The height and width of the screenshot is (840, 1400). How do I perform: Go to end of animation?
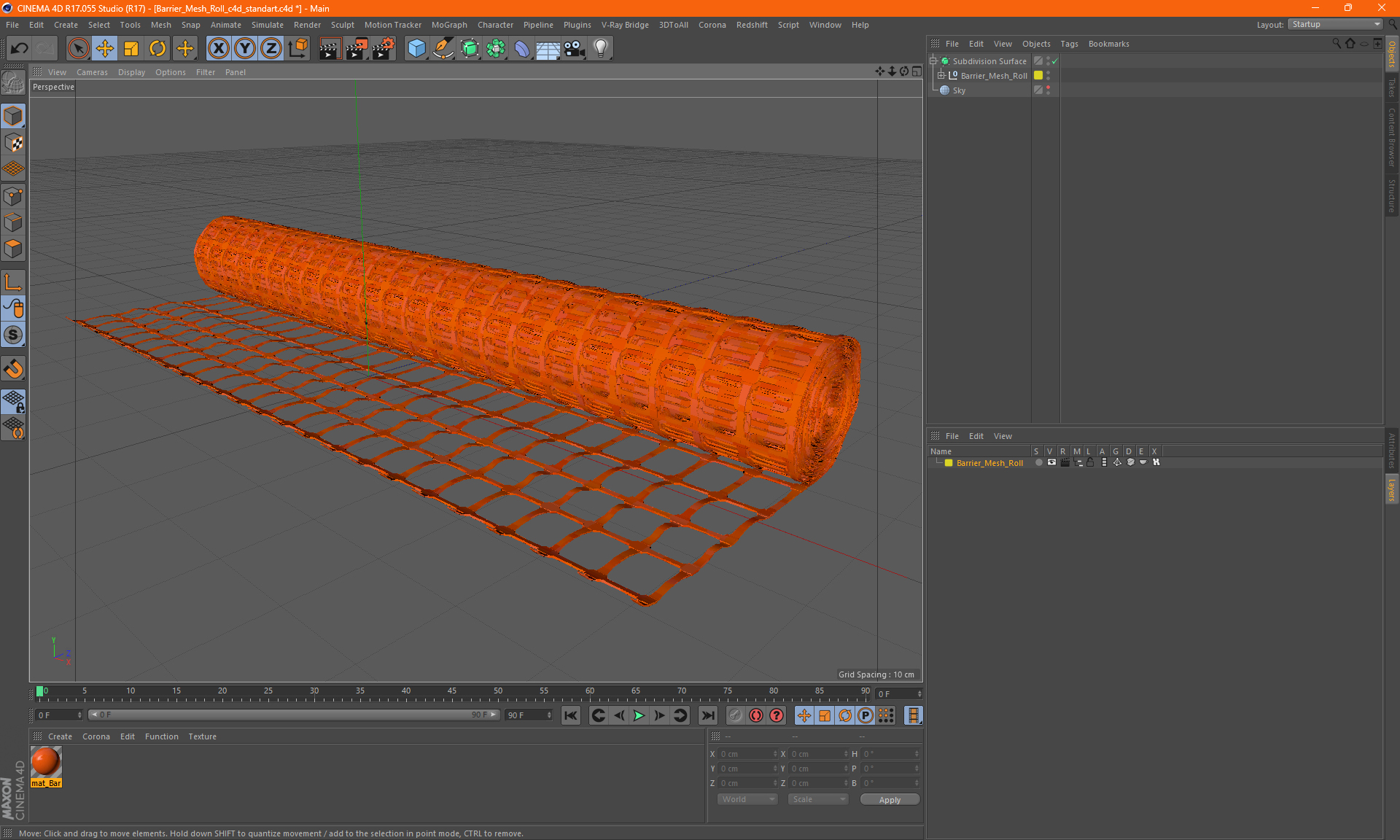[x=707, y=715]
